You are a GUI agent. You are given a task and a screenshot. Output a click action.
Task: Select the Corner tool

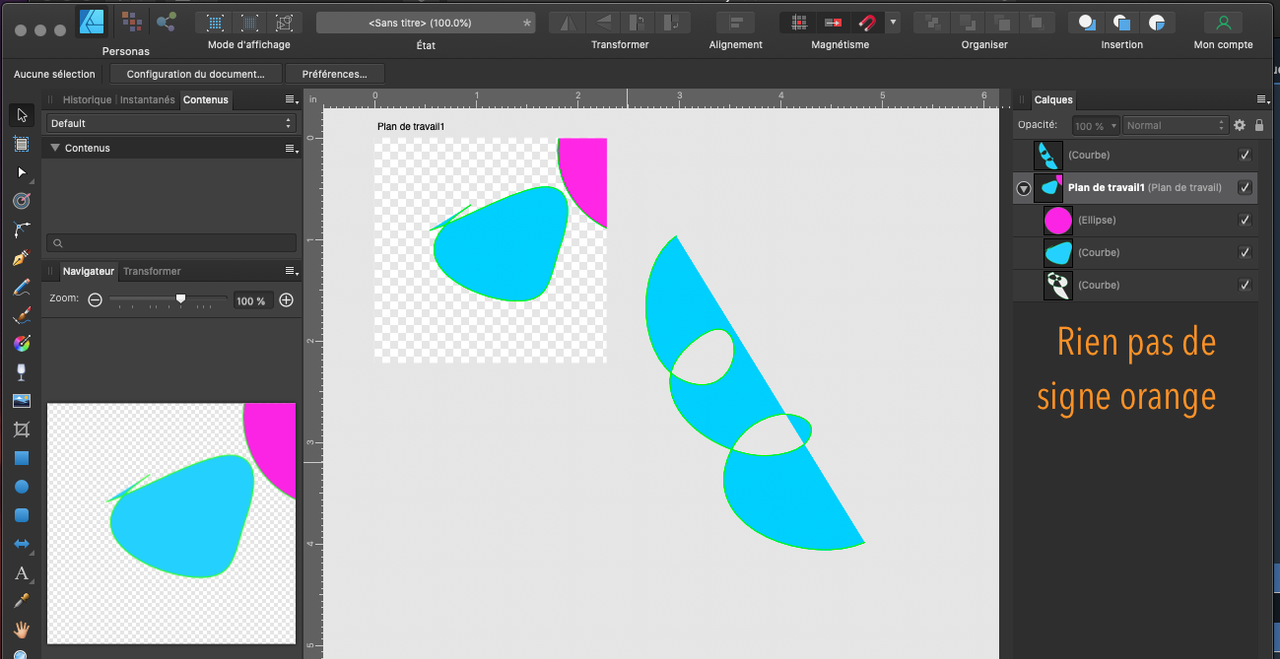21,230
